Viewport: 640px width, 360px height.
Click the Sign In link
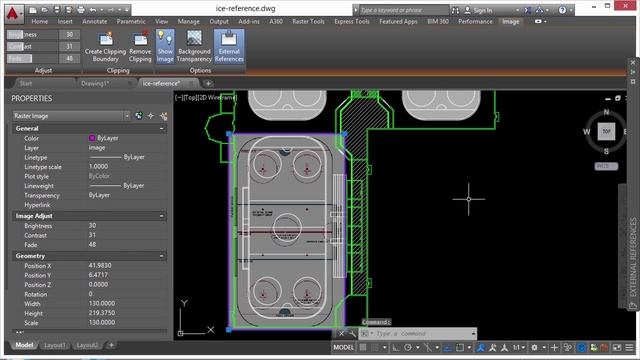(482, 10)
